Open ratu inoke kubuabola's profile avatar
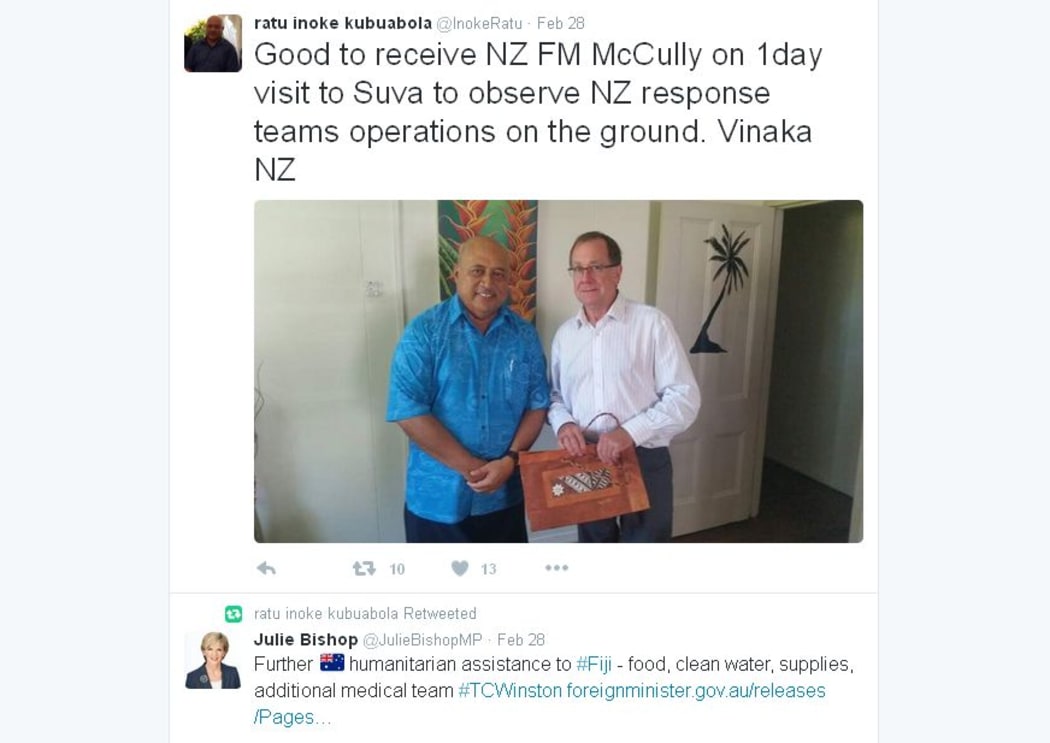Screen dimensions: 1050x743 pyautogui.click(x=213, y=44)
